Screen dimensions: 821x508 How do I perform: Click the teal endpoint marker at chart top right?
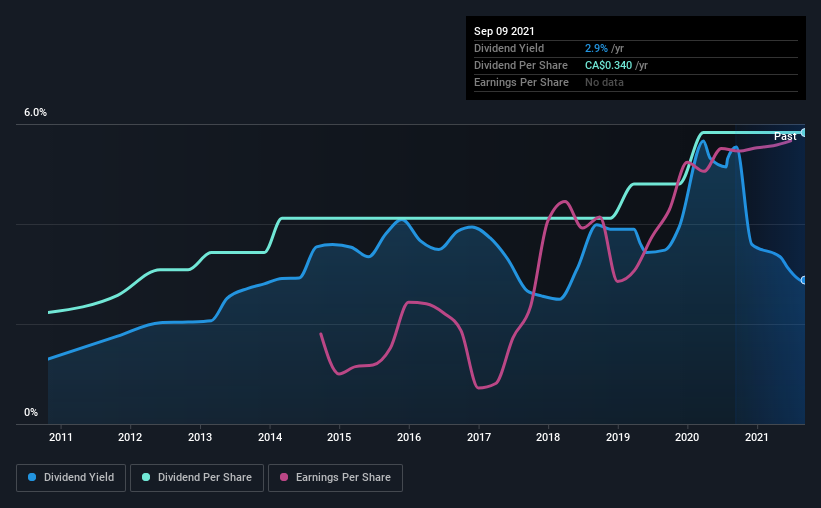[804, 132]
